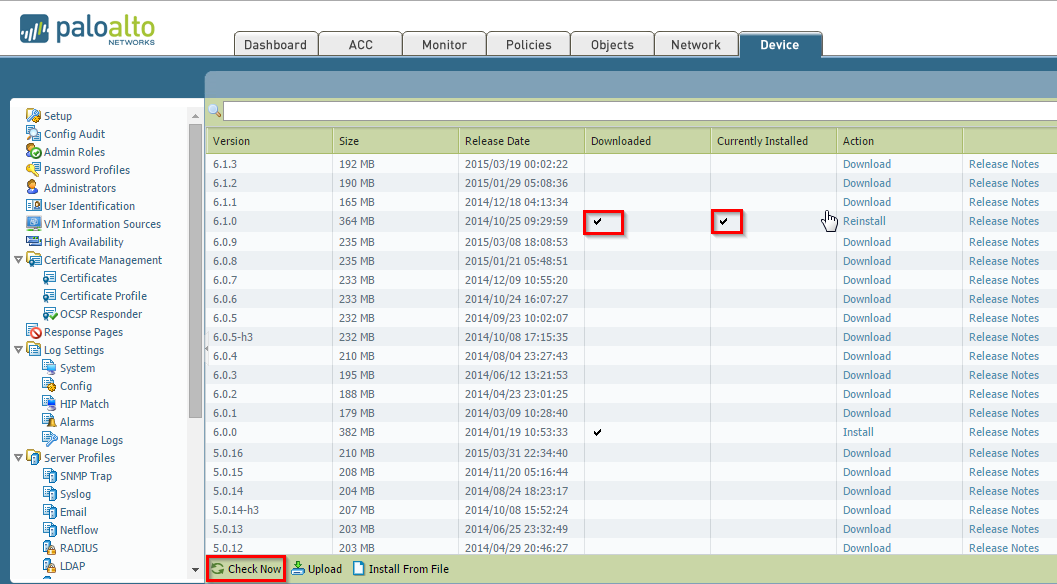
Task: Click Currently Installed checkmark for 6.1.0
Action: [x=723, y=221]
